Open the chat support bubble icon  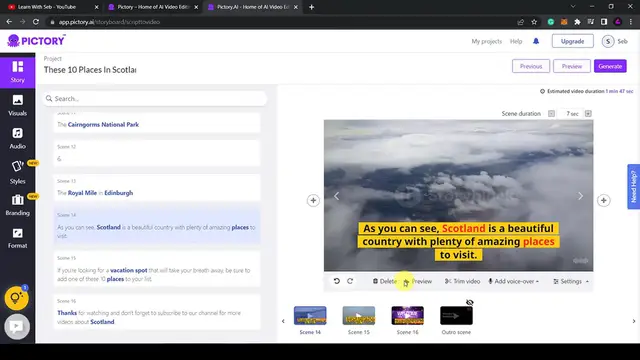pos(17,327)
